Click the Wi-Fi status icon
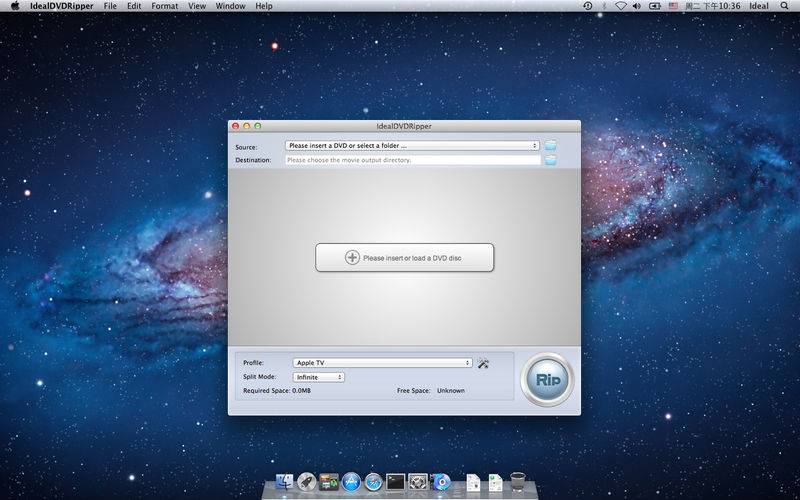 click(620, 6)
